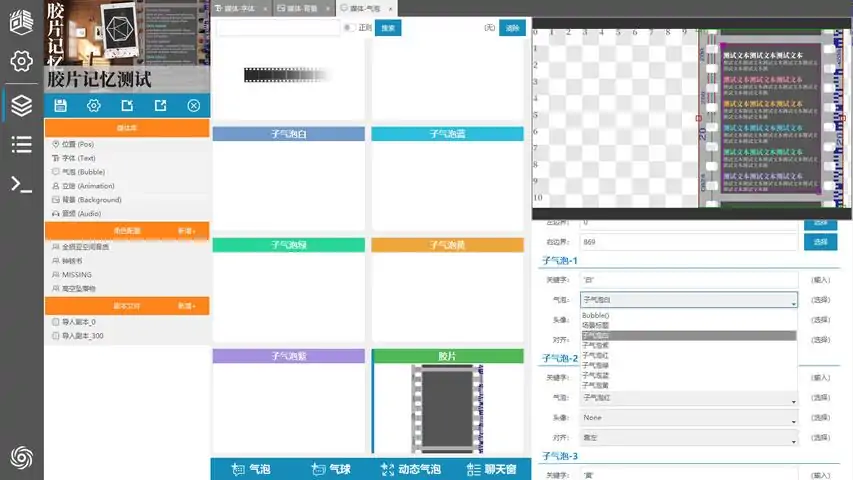The height and width of the screenshot is (480, 853).
Task: Open the layers stack icon in left sidebar
Action: pyautogui.click(x=21, y=104)
